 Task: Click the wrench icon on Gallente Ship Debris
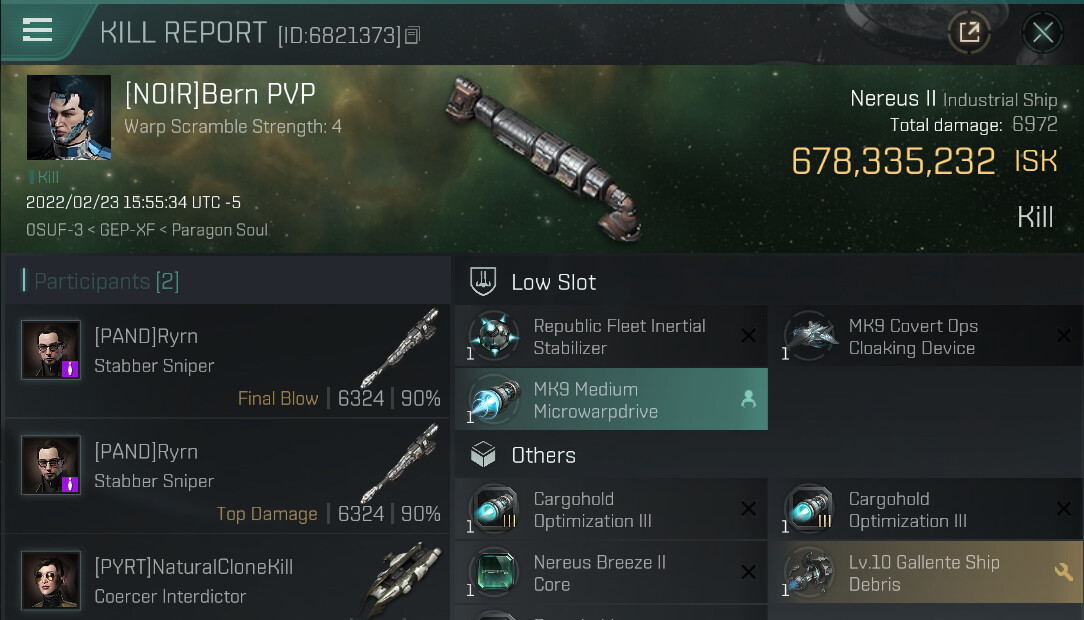[1063, 572]
